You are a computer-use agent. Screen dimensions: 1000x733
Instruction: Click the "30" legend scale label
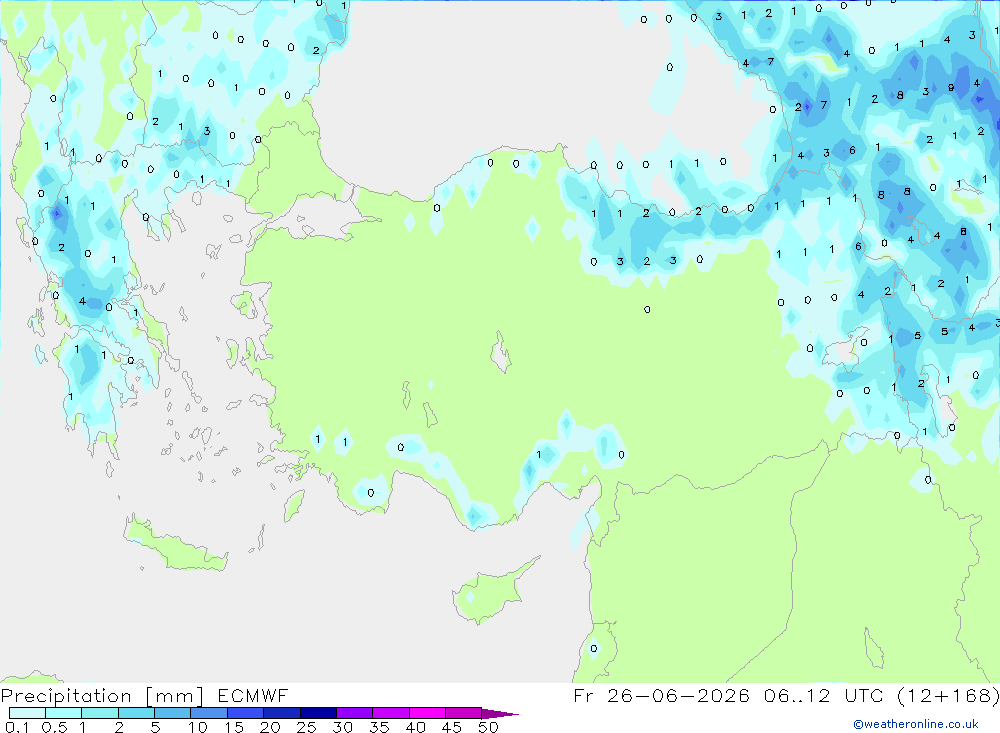pyautogui.click(x=343, y=727)
